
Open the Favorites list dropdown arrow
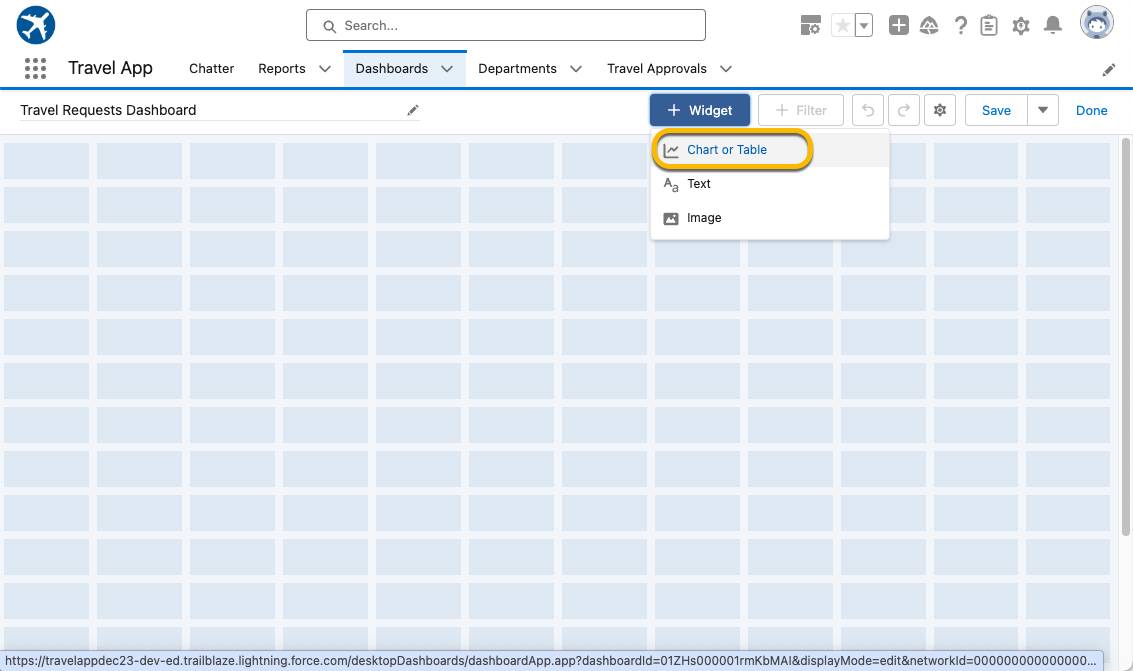click(x=863, y=25)
